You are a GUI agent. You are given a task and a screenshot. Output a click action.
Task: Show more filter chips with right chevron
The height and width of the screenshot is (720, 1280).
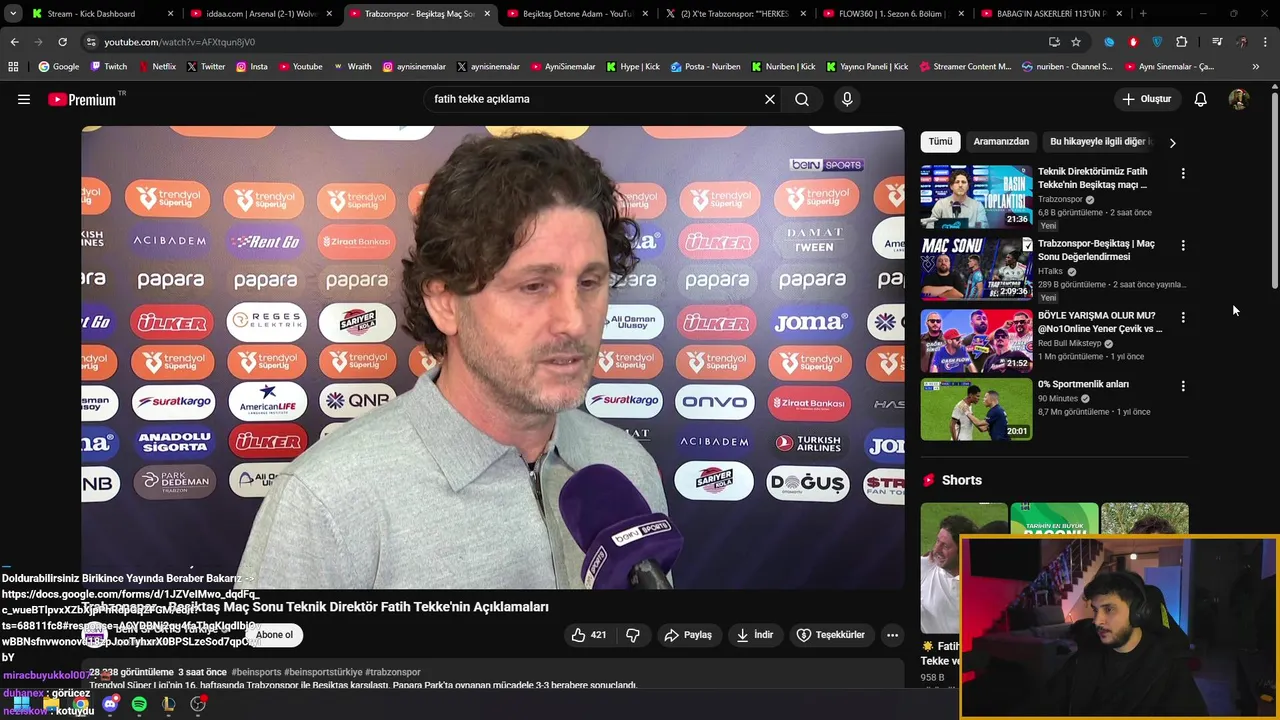tap(1172, 142)
